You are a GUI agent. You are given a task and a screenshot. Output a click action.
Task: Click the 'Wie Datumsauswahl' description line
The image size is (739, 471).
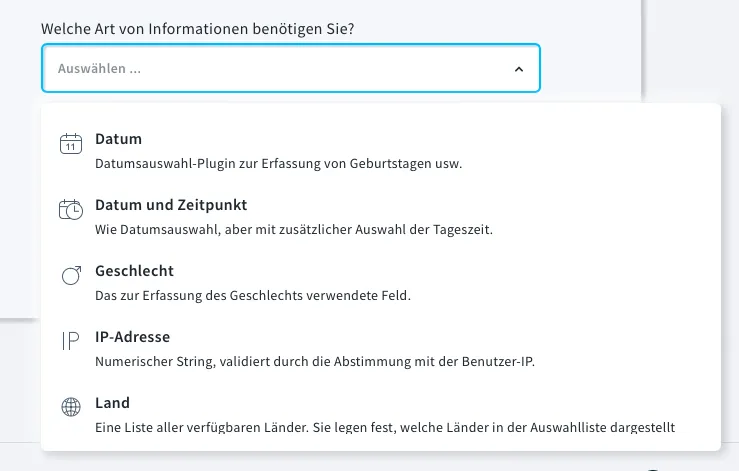tap(294, 230)
